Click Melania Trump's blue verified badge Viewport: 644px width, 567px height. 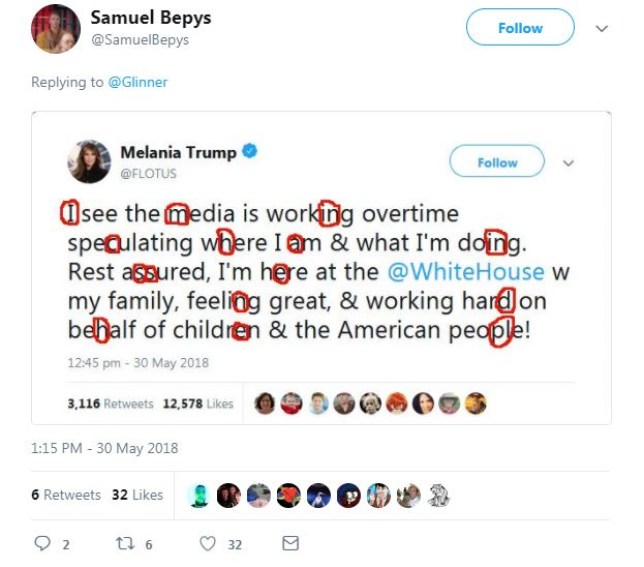tap(250, 151)
